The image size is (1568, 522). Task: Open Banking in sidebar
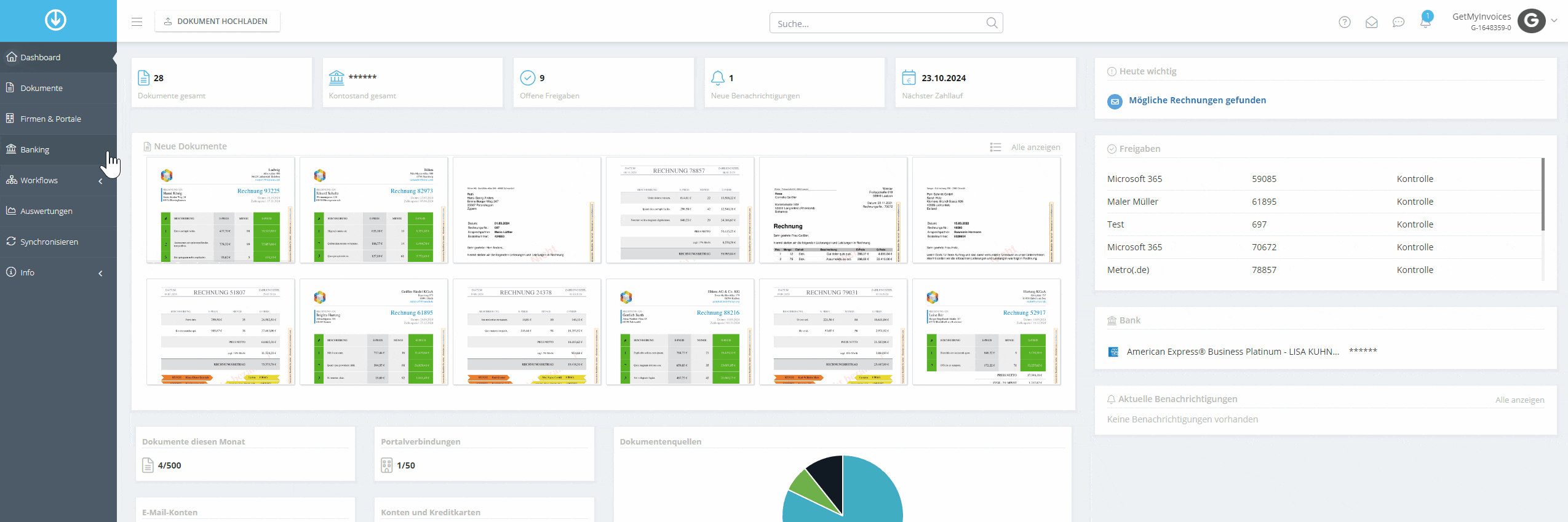58,149
